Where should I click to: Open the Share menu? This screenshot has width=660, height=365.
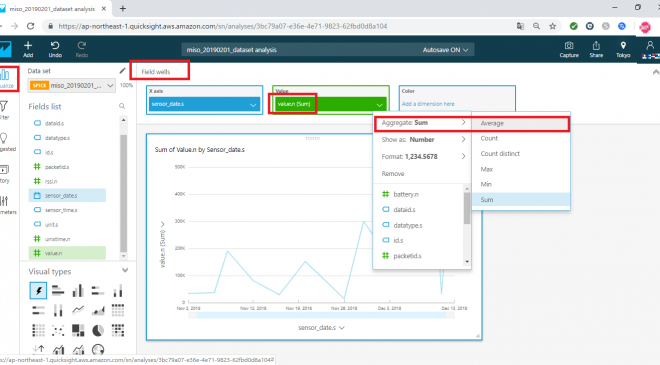pyautogui.click(x=596, y=49)
